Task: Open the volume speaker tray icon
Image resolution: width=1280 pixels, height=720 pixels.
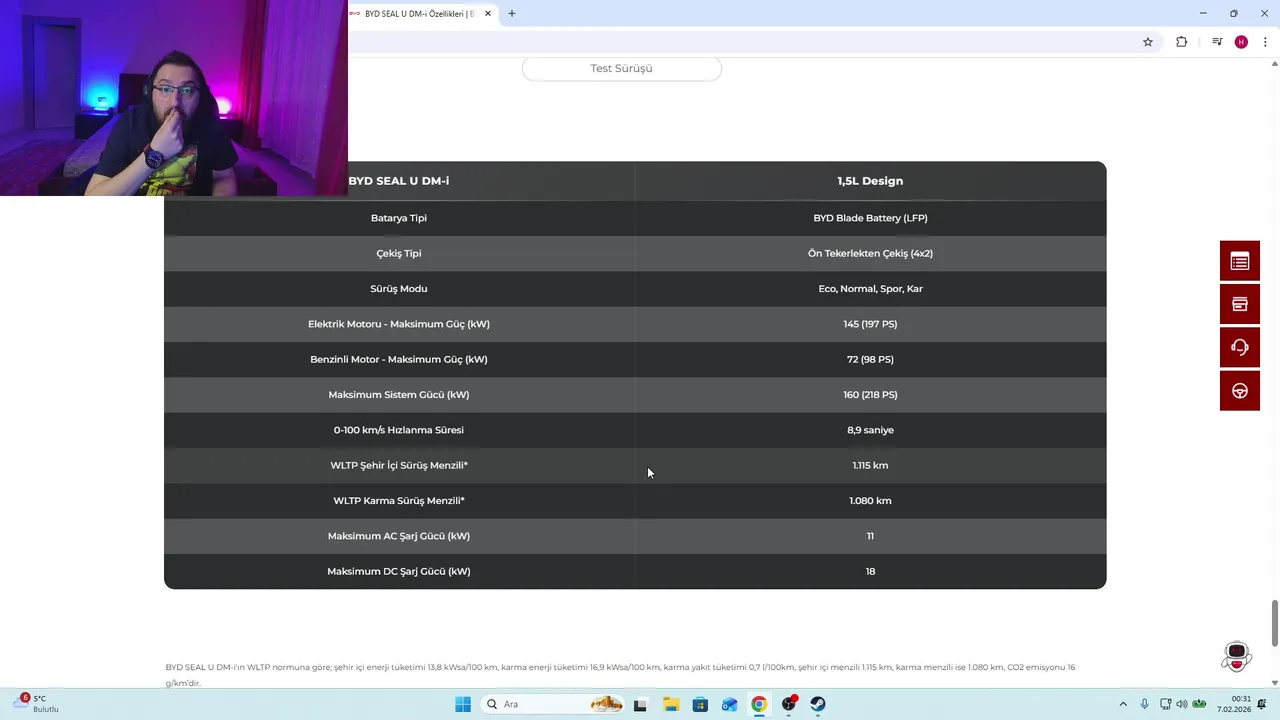Action: [x=1182, y=704]
